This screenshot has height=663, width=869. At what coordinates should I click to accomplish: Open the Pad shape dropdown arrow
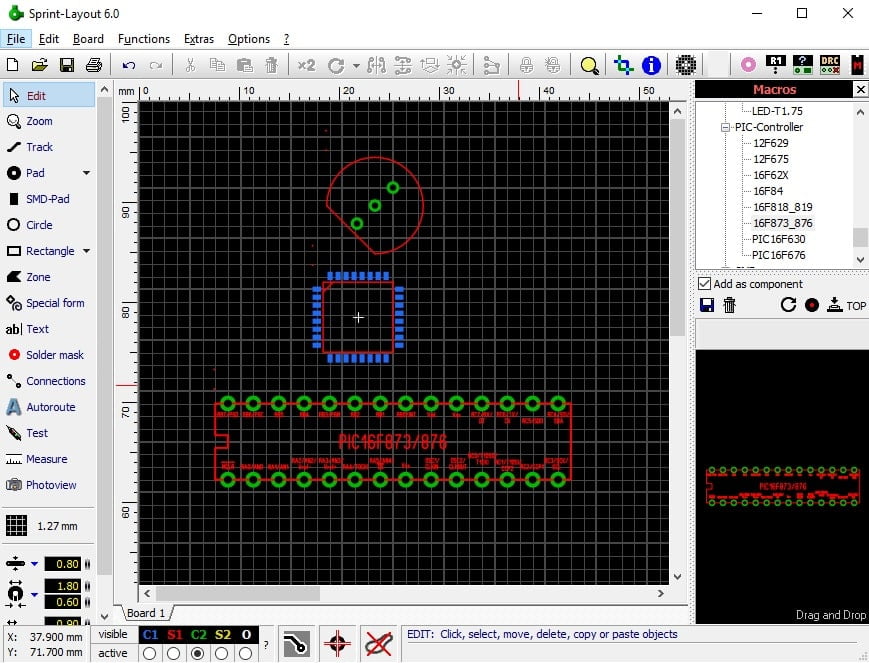pyautogui.click(x=86, y=173)
